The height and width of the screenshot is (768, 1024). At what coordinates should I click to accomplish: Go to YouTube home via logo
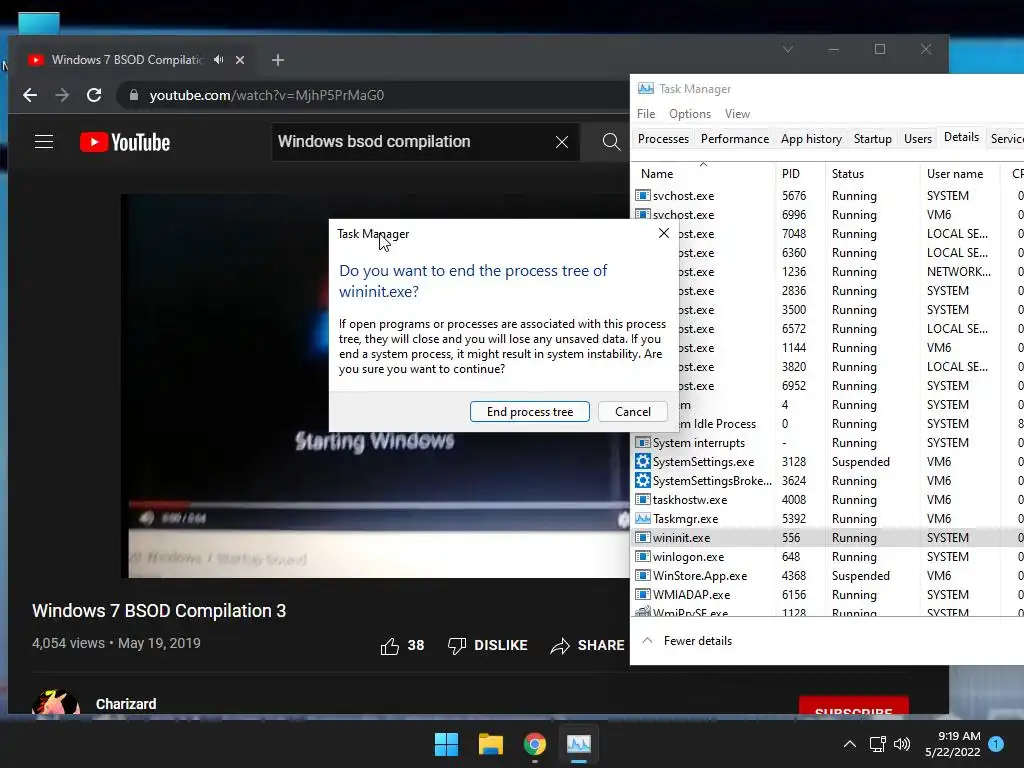click(x=125, y=142)
